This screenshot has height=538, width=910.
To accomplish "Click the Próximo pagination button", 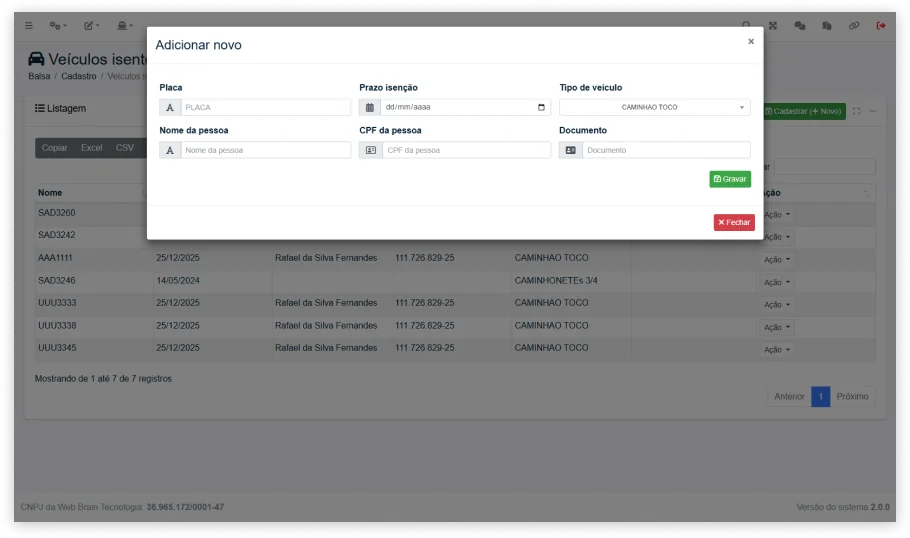I will (853, 396).
